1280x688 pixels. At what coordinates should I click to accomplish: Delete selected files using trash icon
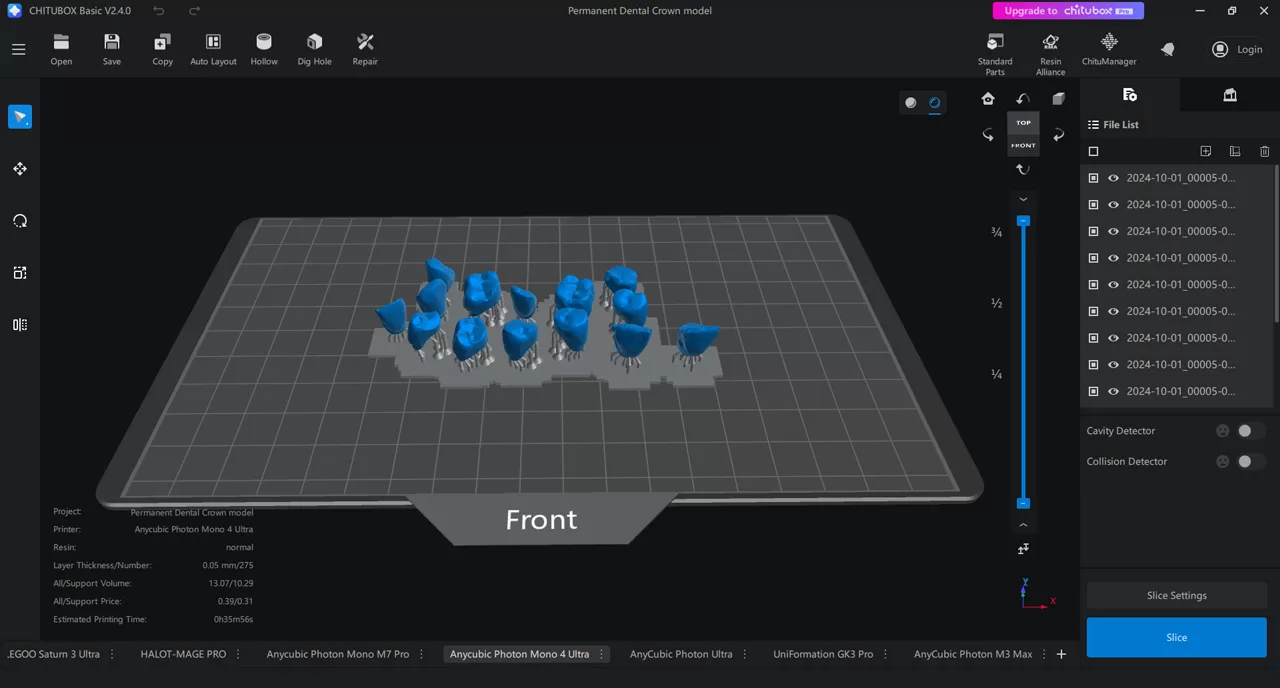1264,151
